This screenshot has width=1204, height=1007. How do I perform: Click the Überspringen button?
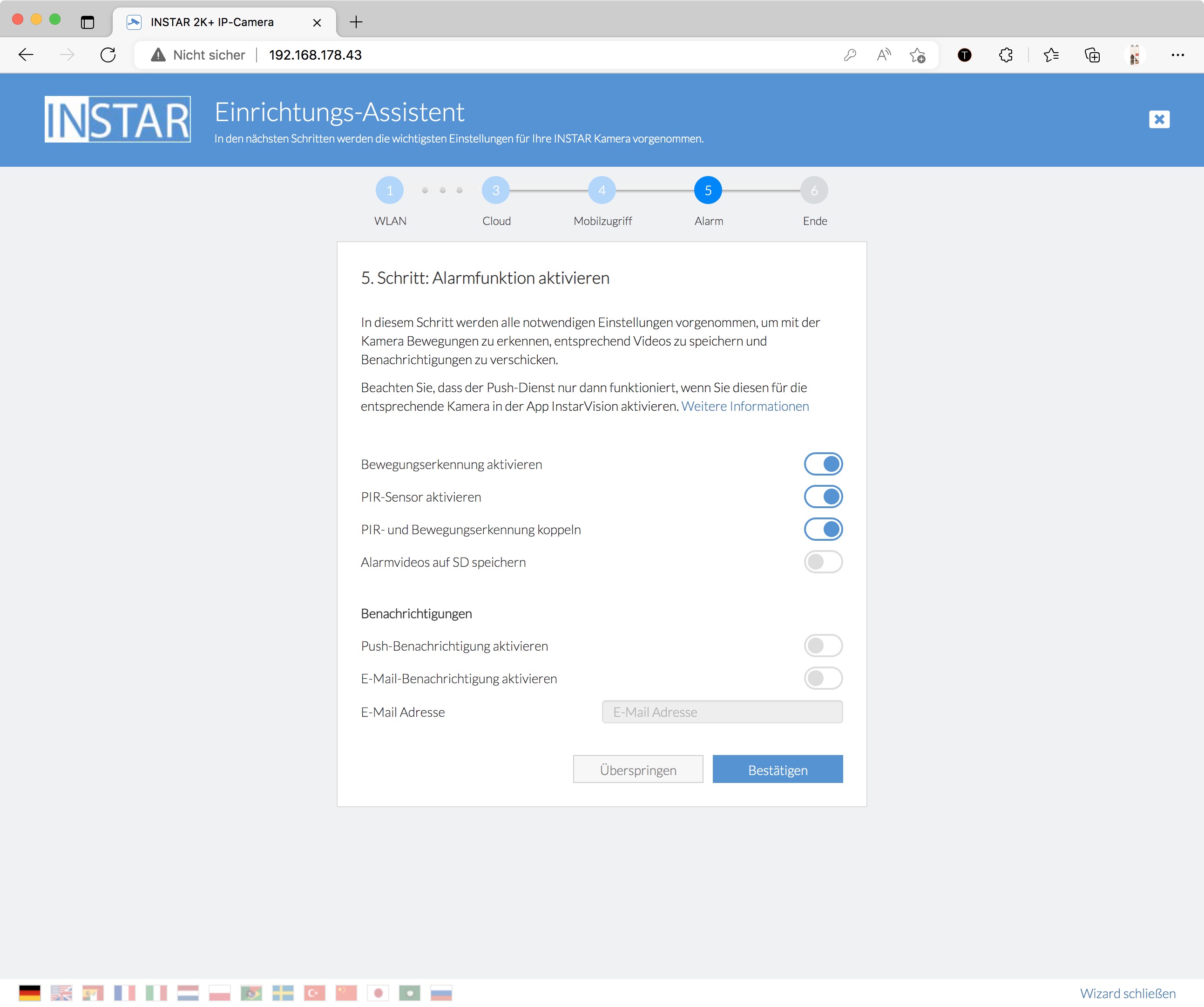637,769
